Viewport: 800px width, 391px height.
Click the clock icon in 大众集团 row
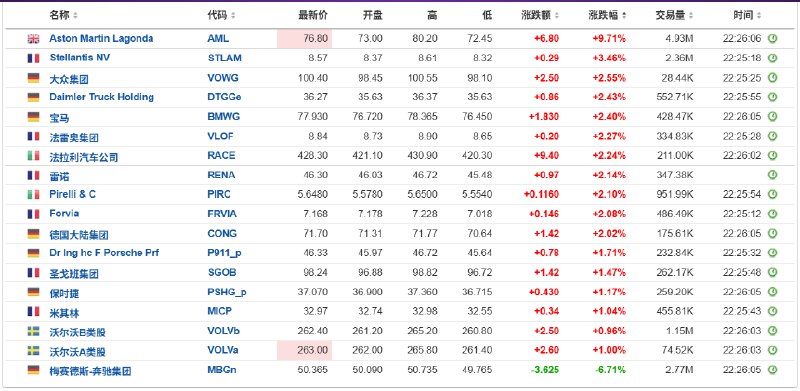click(772, 78)
